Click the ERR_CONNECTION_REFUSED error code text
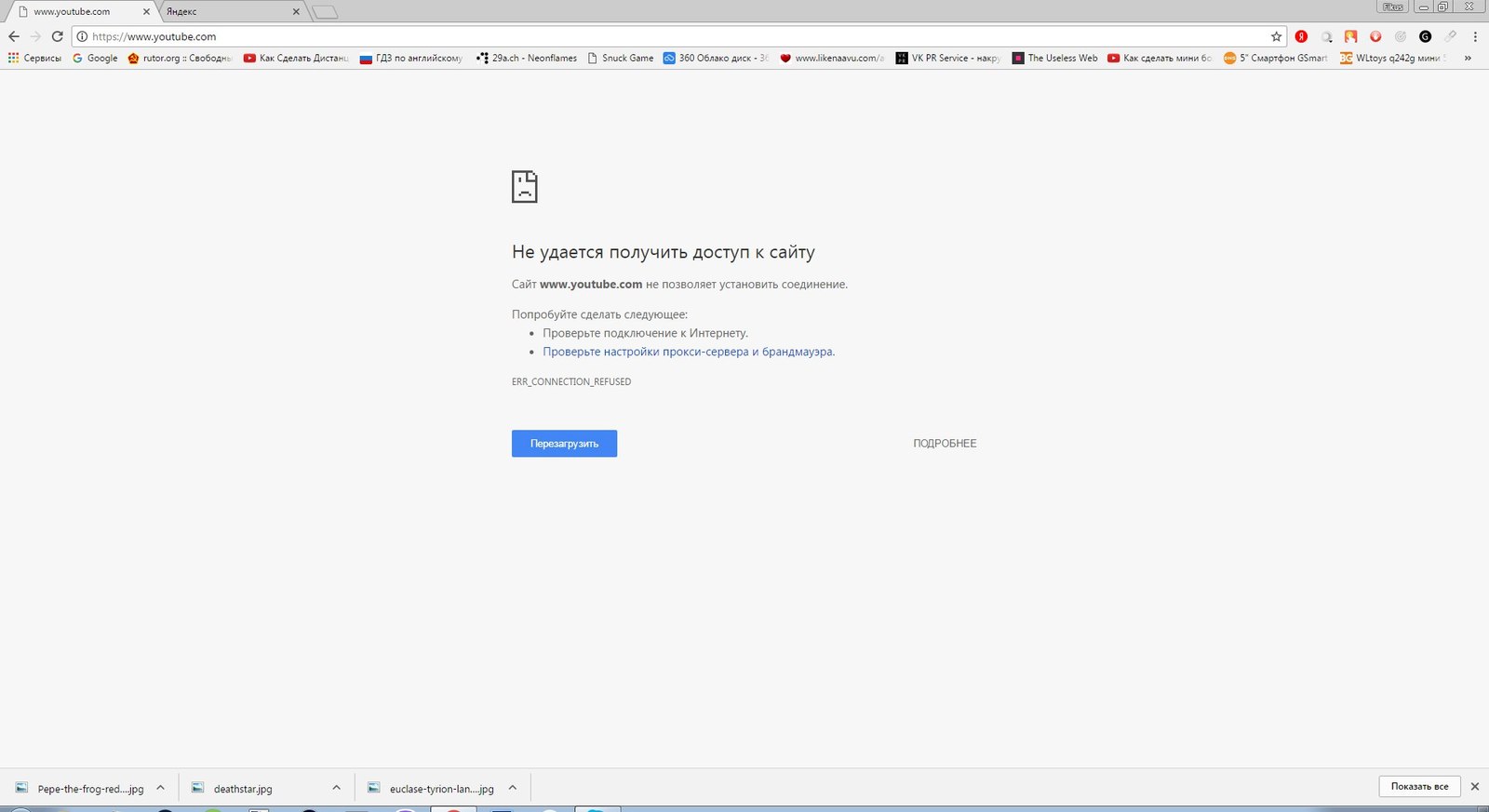This screenshot has height=812, width=1489. (571, 381)
